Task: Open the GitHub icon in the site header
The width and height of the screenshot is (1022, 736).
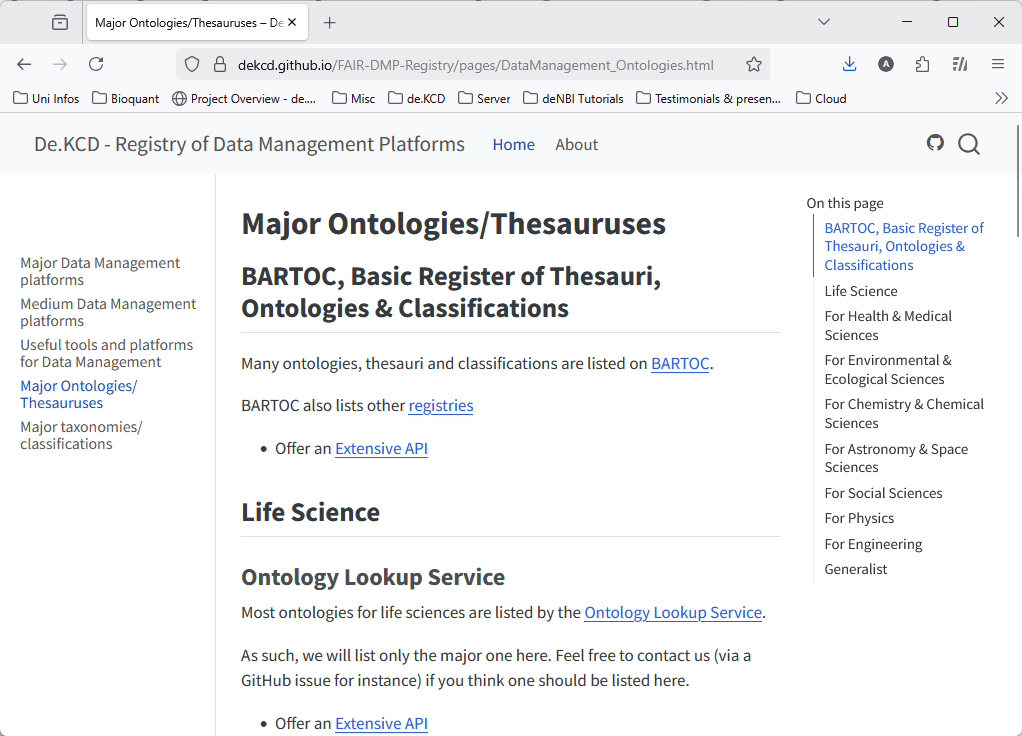Action: click(935, 143)
